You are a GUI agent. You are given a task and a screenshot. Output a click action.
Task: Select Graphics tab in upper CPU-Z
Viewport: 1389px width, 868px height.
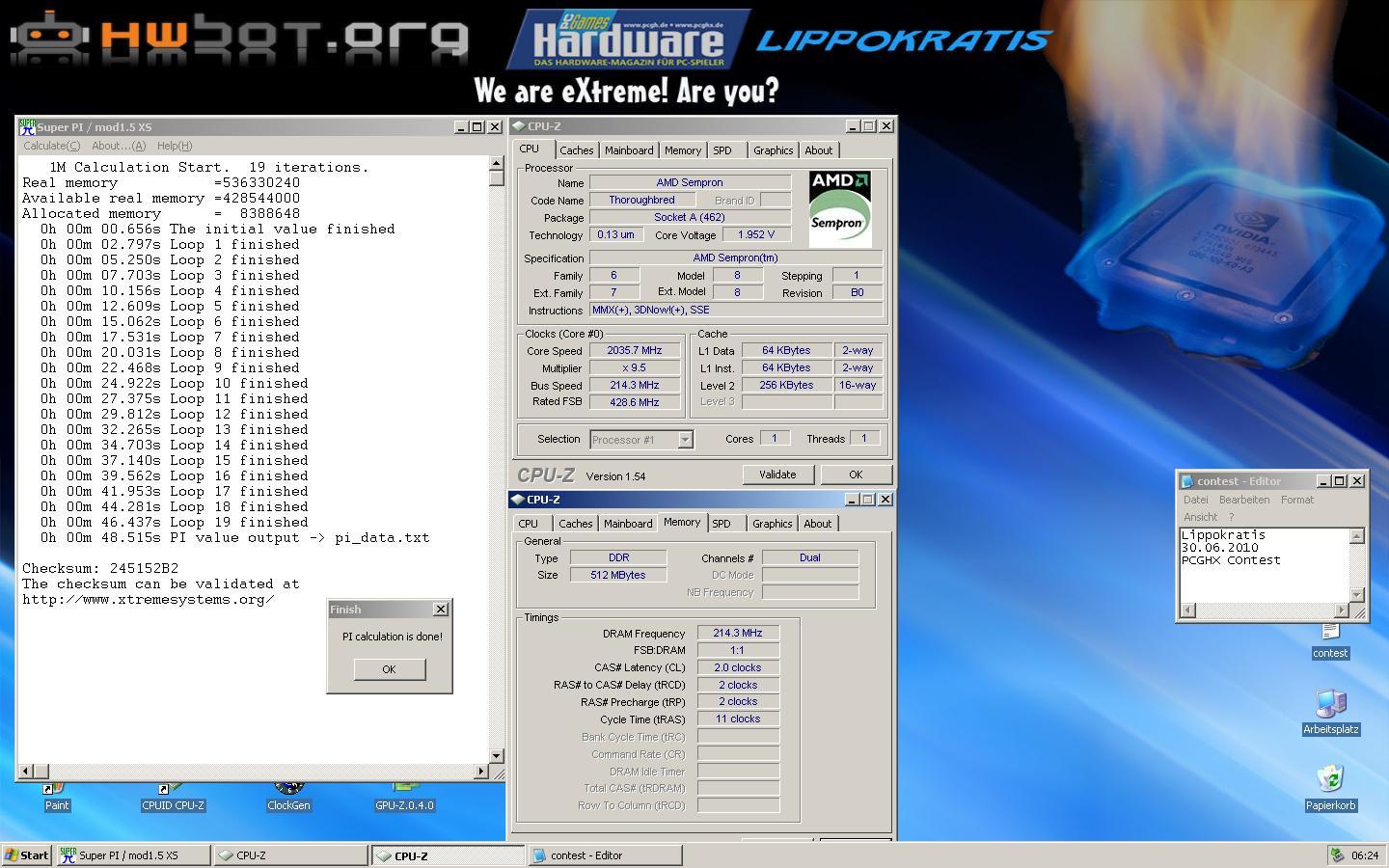(773, 150)
